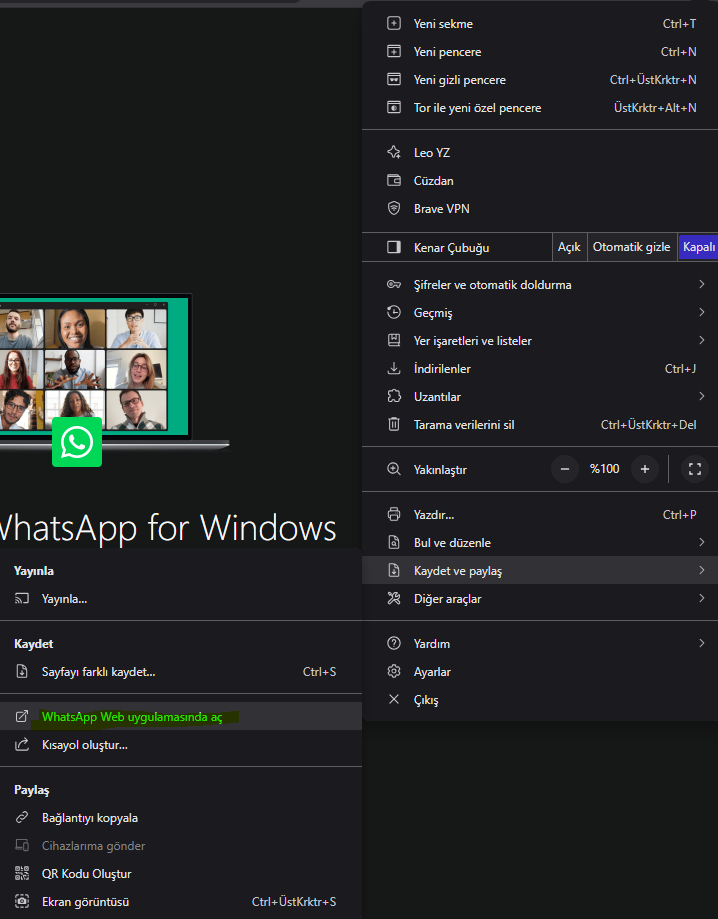The image size is (718, 919).
Task: Decrease zoom with the minus button
Action: [x=565, y=469]
